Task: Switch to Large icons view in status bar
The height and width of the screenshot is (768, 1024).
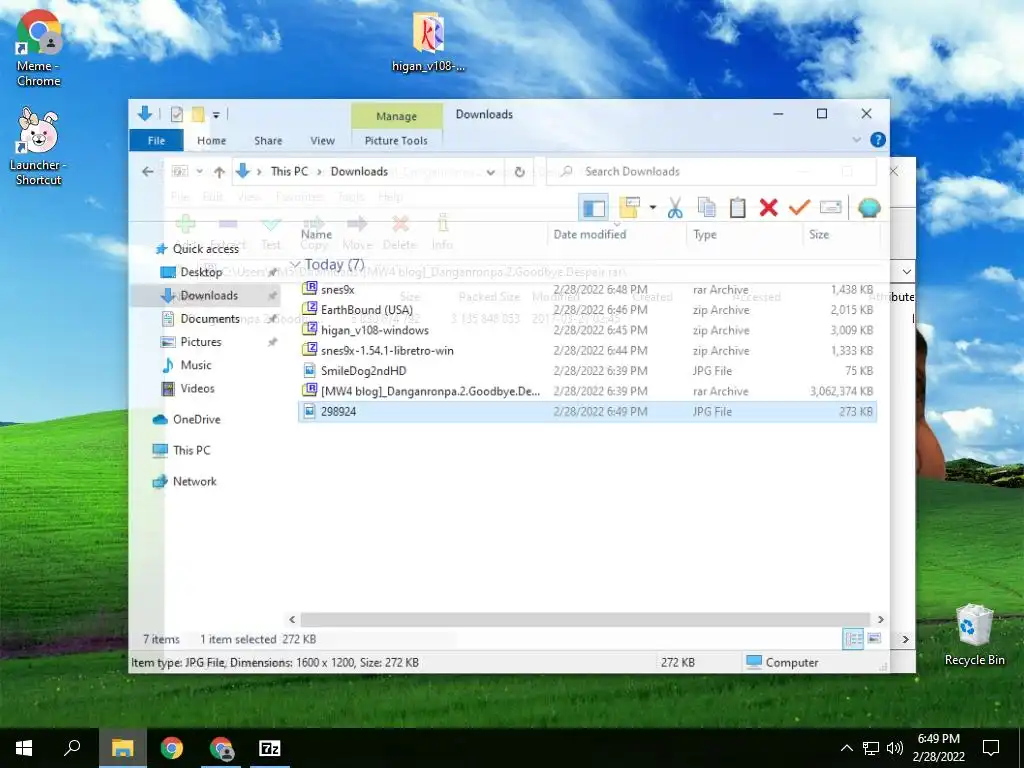Action: (874, 639)
